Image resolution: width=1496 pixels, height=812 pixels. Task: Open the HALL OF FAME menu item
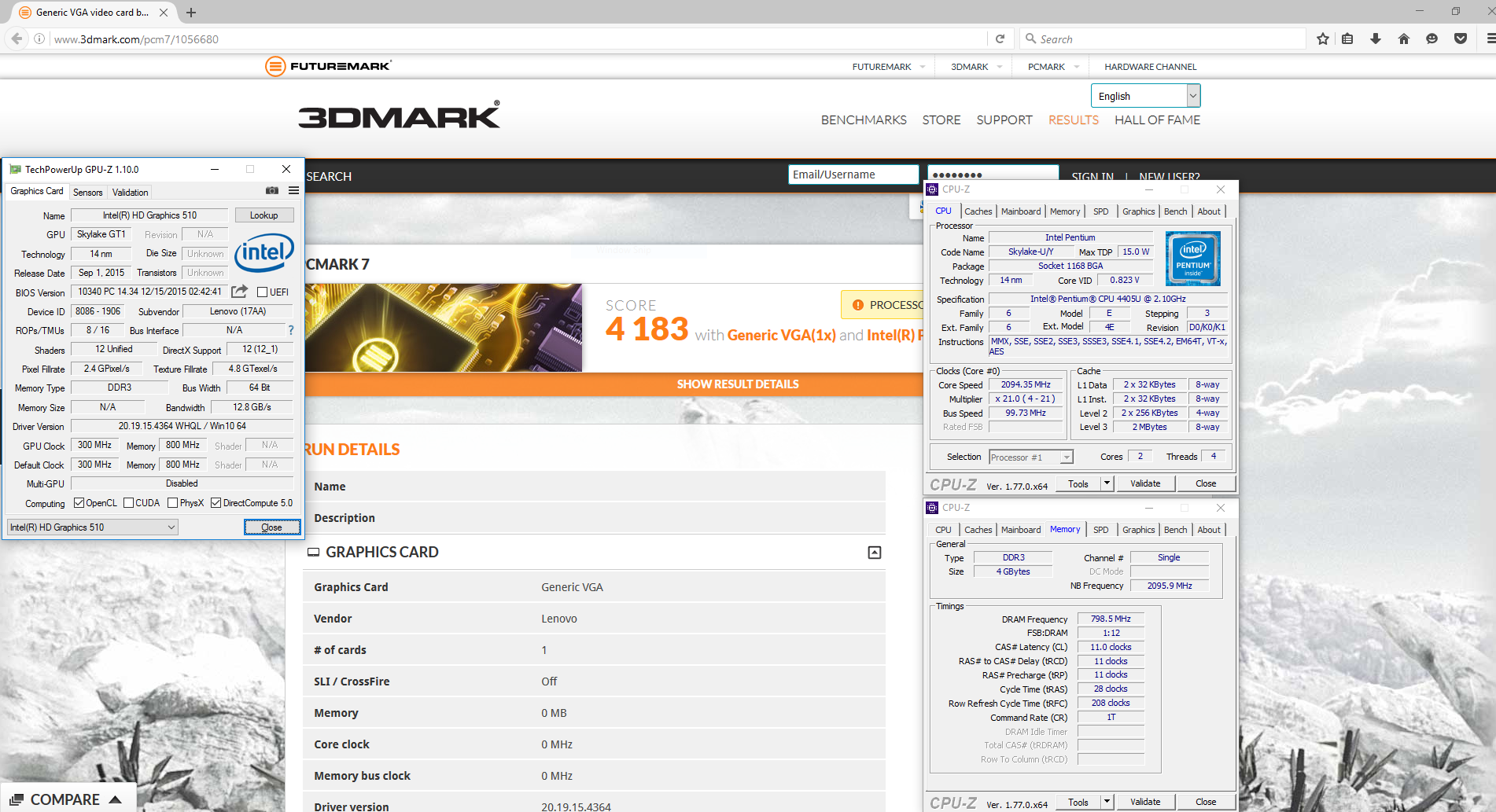pos(1157,120)
